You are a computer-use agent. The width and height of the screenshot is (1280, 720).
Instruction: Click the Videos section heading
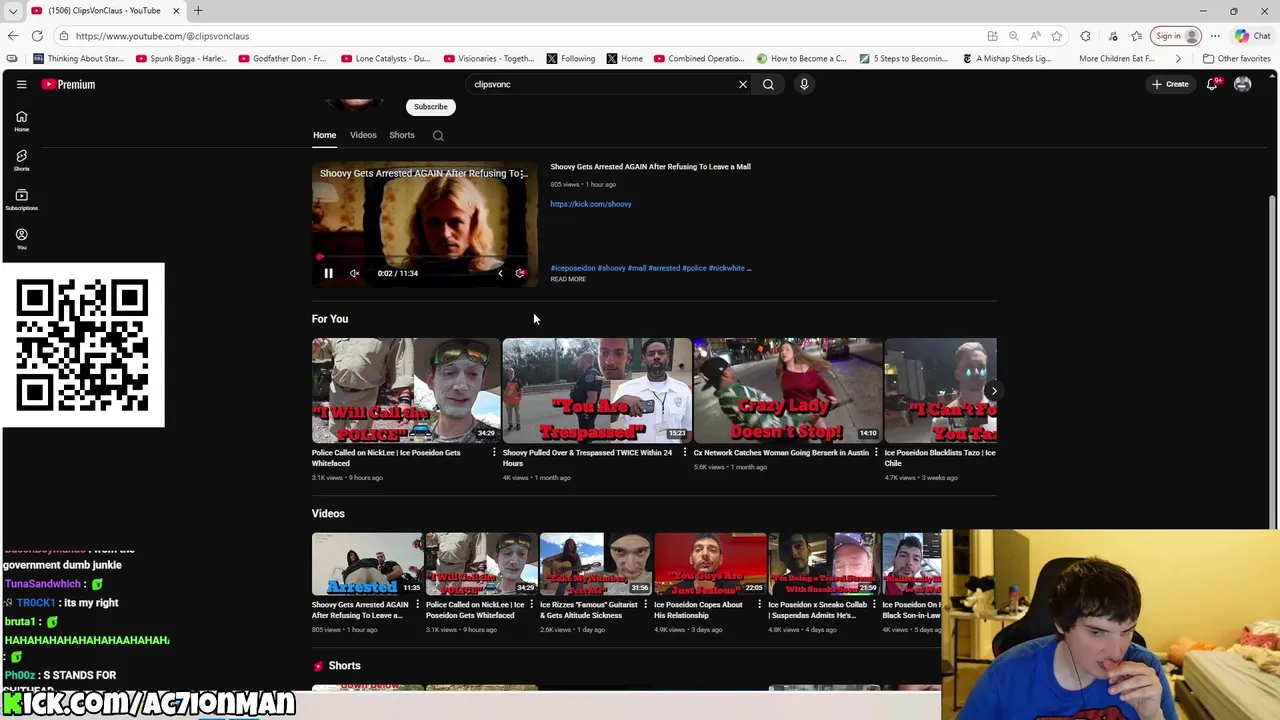(x=328, y=513)
